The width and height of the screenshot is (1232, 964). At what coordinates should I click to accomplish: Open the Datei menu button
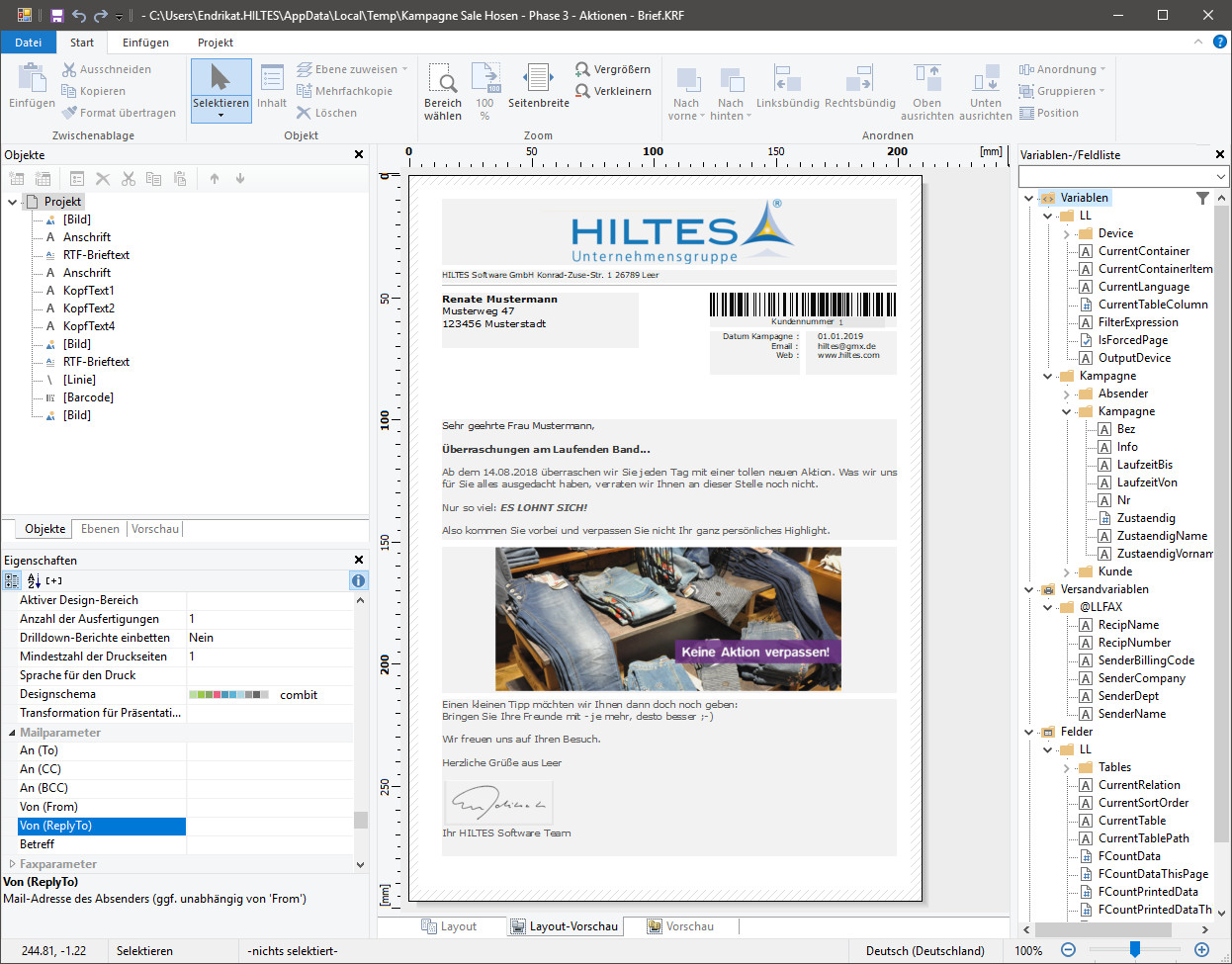(x=29, y=43)
